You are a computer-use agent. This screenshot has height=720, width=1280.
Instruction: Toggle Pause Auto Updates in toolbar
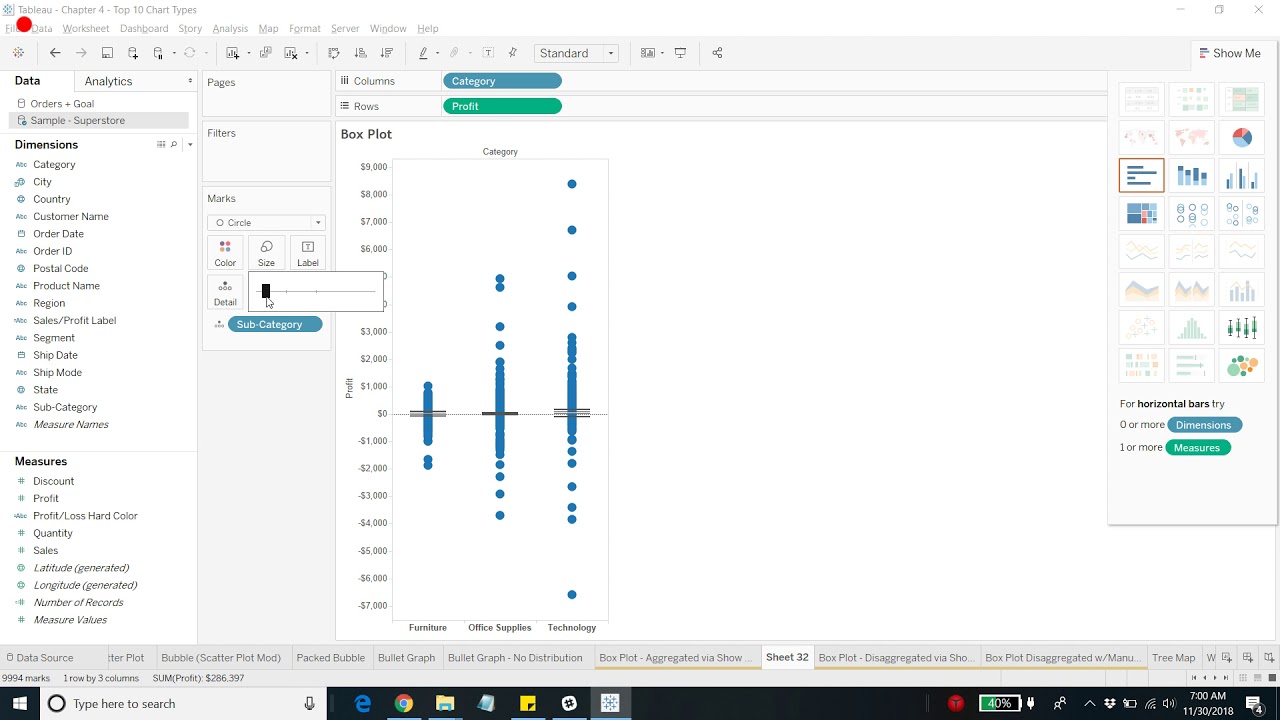coord(159,53)
